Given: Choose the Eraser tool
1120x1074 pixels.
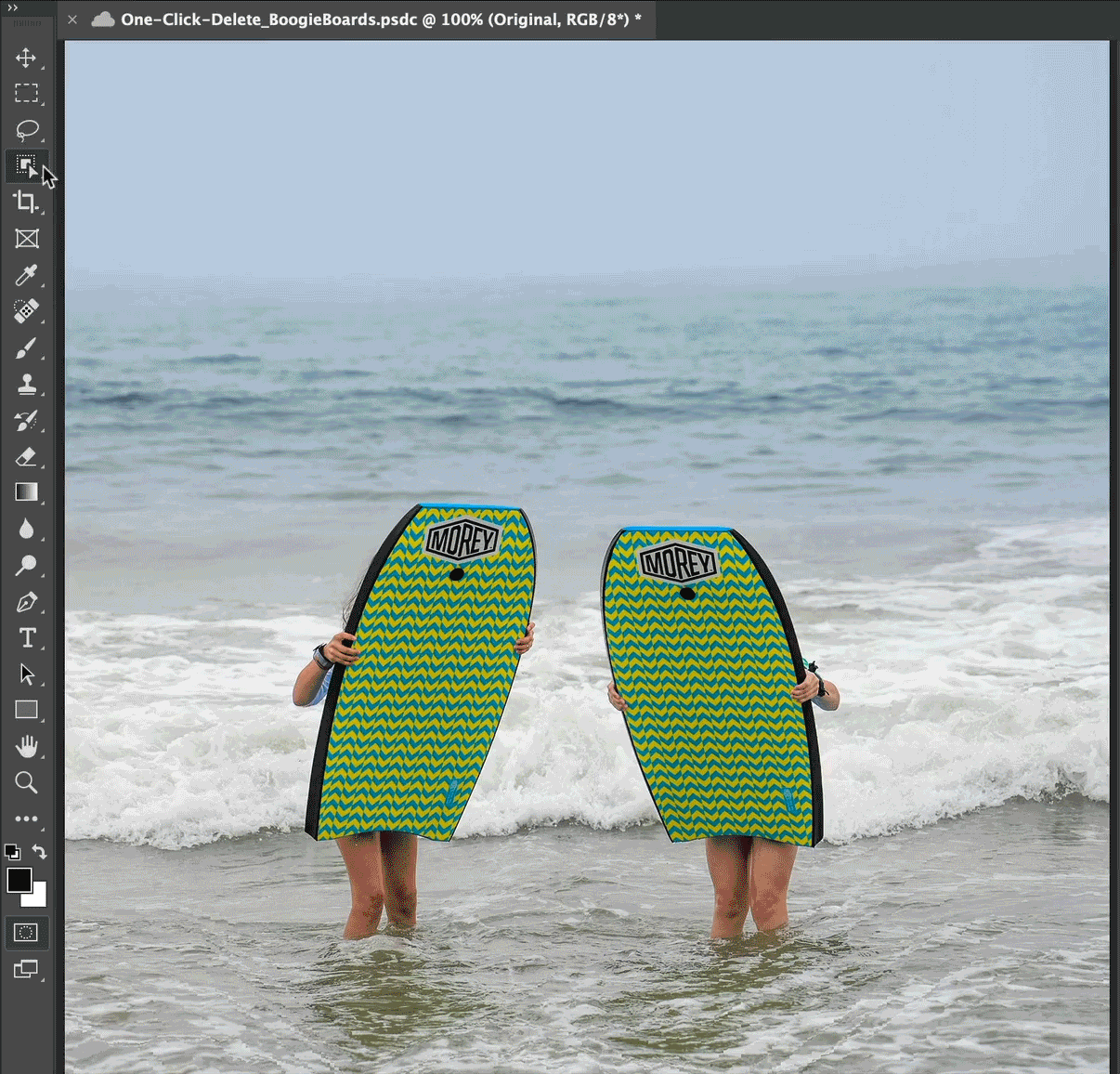Looking at the screenshot, I should click(x=27, y=457).
